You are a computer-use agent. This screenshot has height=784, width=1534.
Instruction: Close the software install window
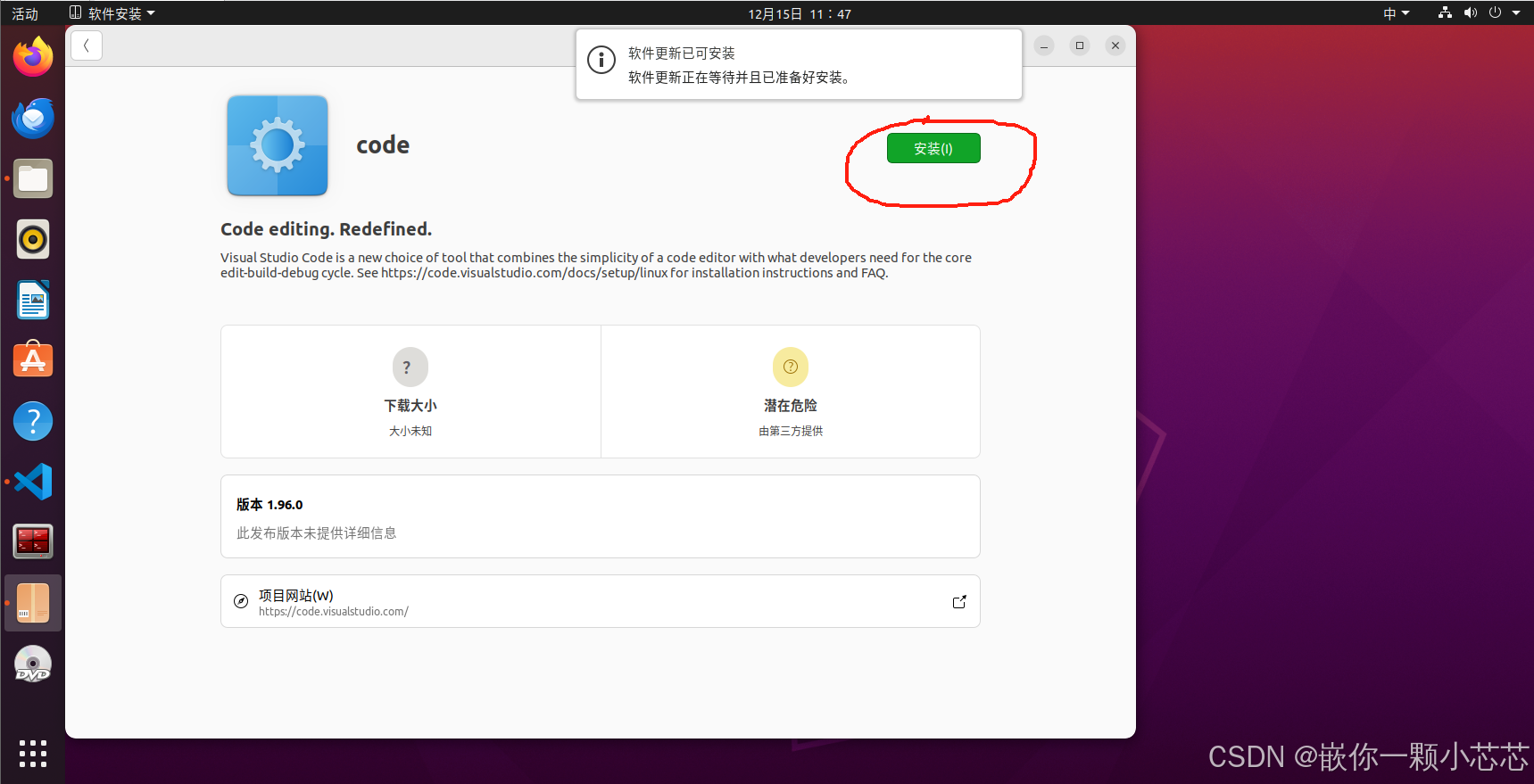(x=1115, y=45)
